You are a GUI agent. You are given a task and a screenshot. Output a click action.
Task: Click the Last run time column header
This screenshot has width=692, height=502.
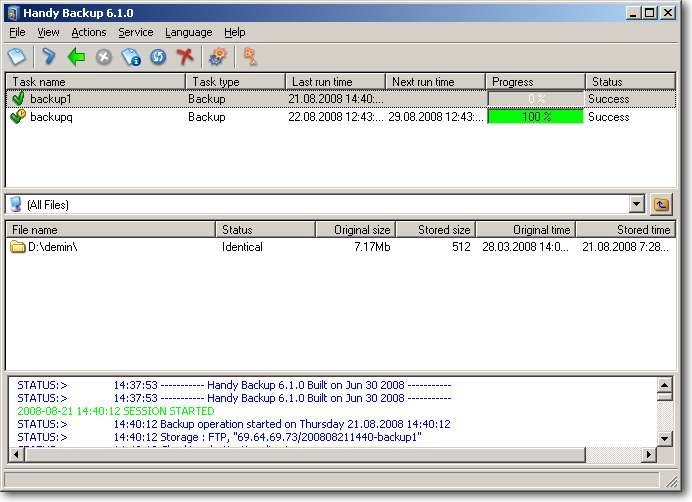(335, 82)
